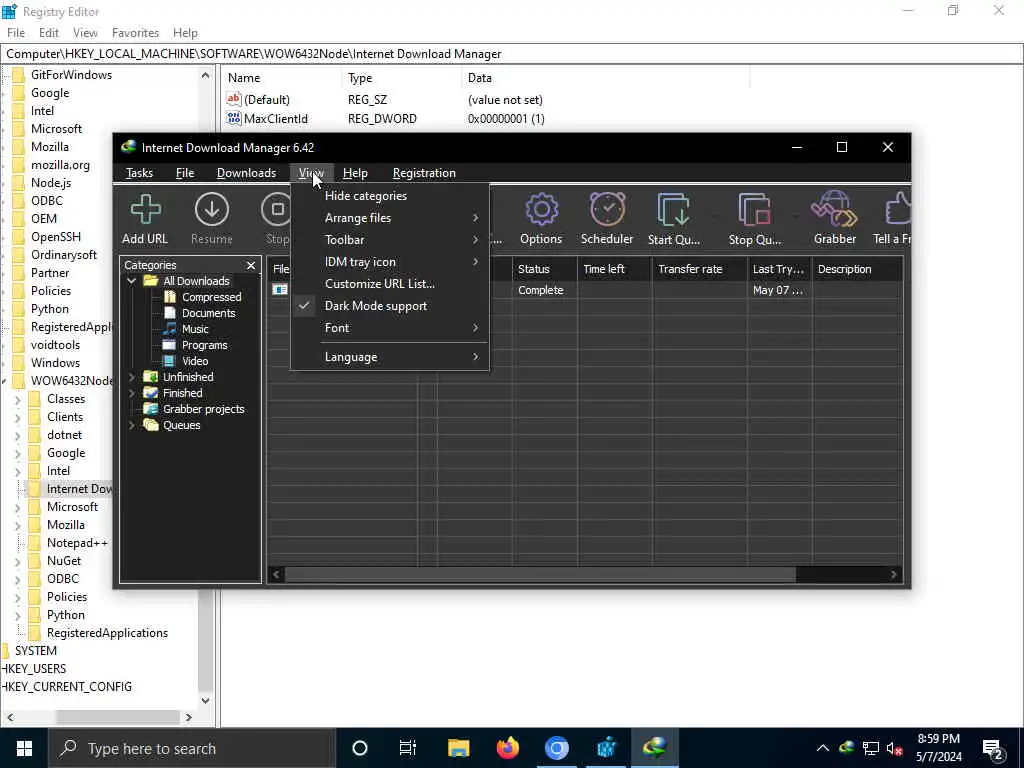
Task: Select the RegisteredApplications registry key
Action: [x=107, y=633]
